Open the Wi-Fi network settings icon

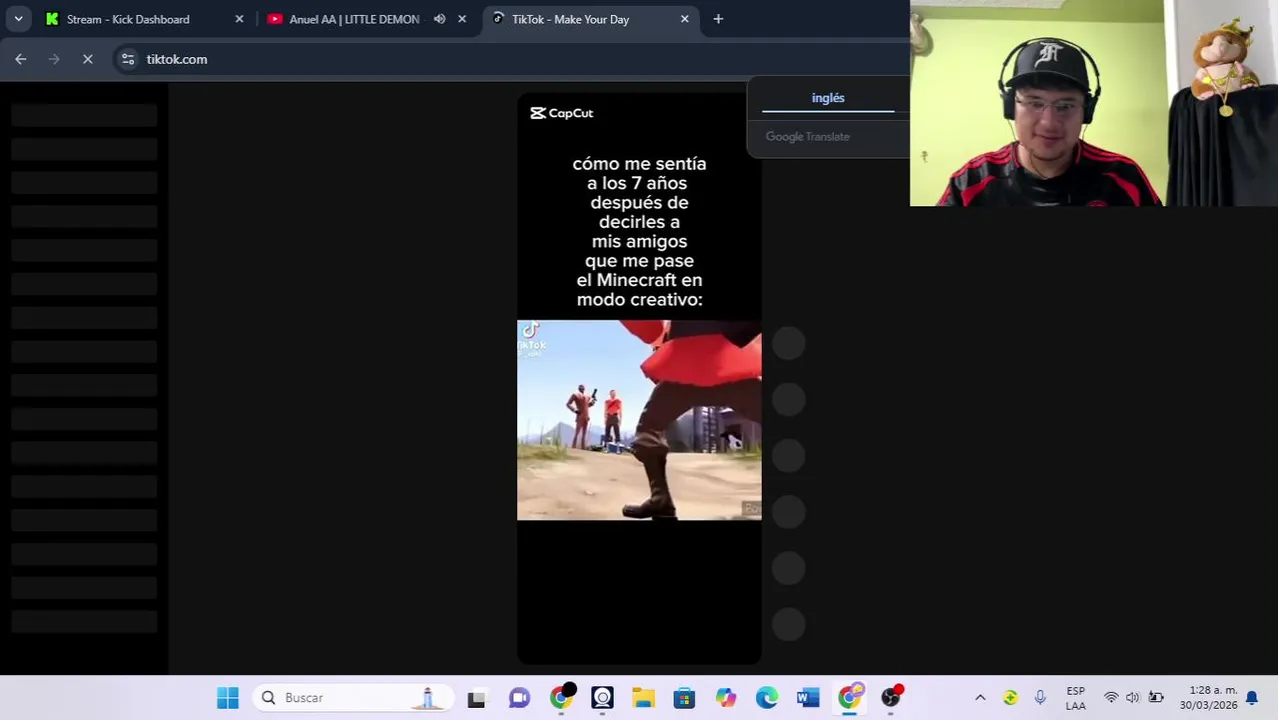pos(1111,698)
